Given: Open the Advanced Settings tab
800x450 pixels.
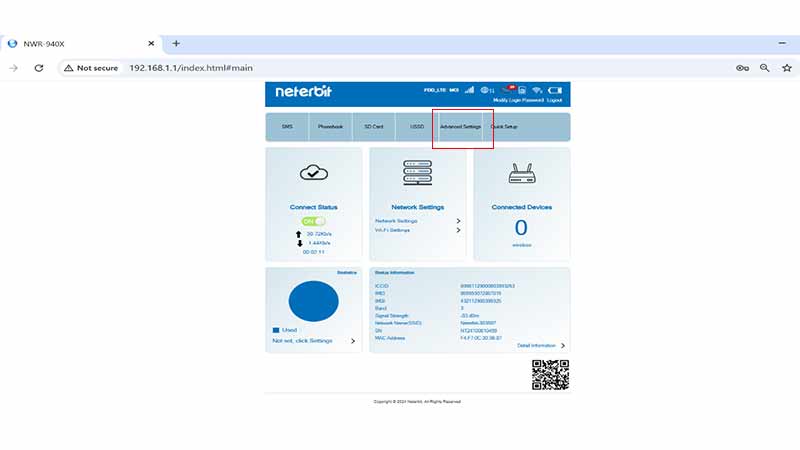Looking at the screenshot, I should coord(460,127).
